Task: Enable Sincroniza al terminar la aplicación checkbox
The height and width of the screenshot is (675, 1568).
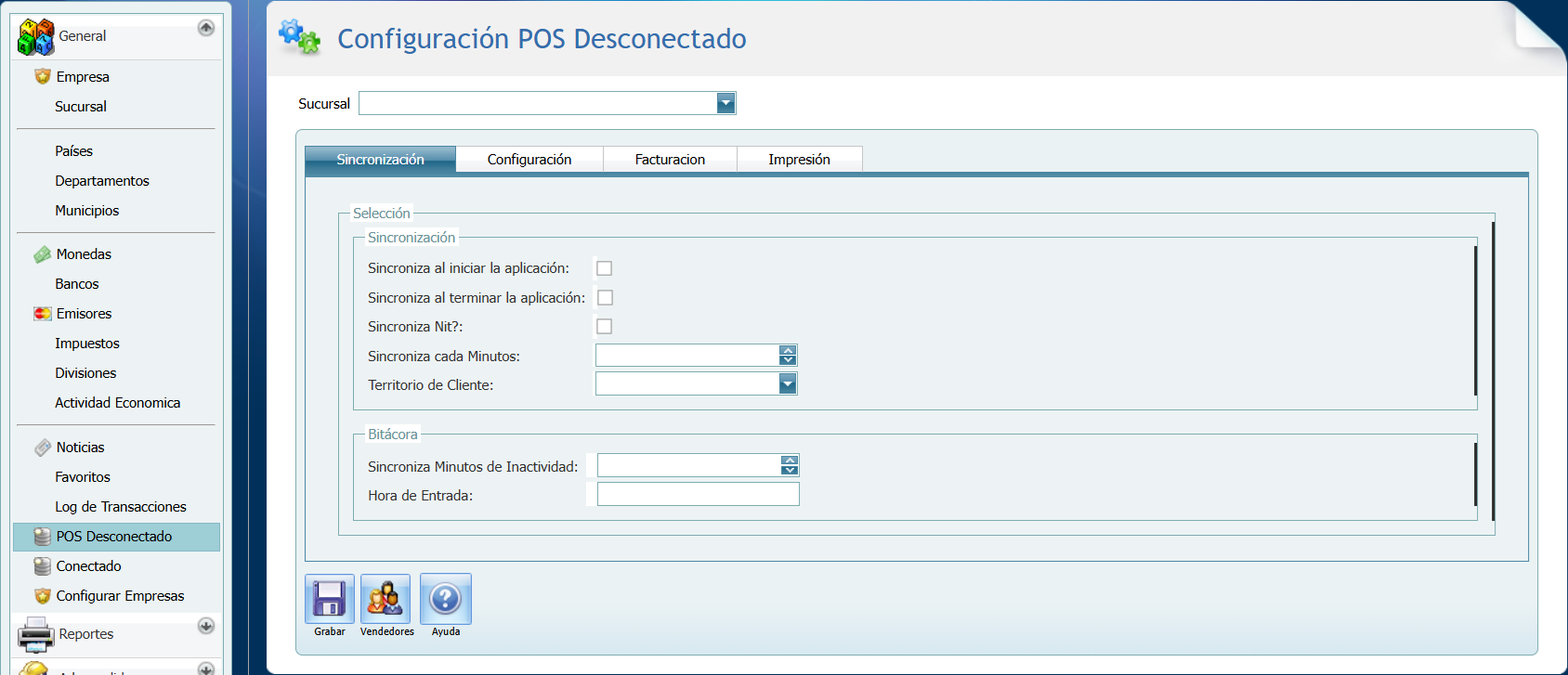Action: (605, 297)
